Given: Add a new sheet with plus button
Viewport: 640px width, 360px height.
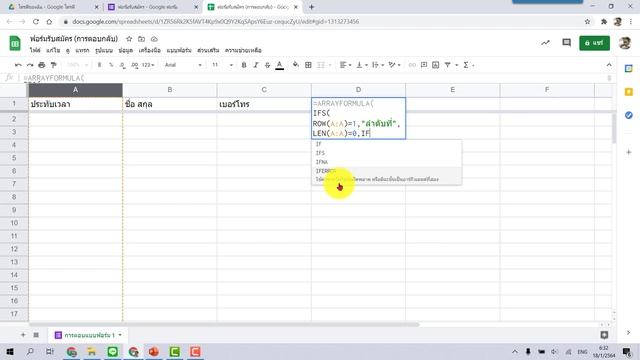Looking at the screenshot, I should (x=23, y=335).
